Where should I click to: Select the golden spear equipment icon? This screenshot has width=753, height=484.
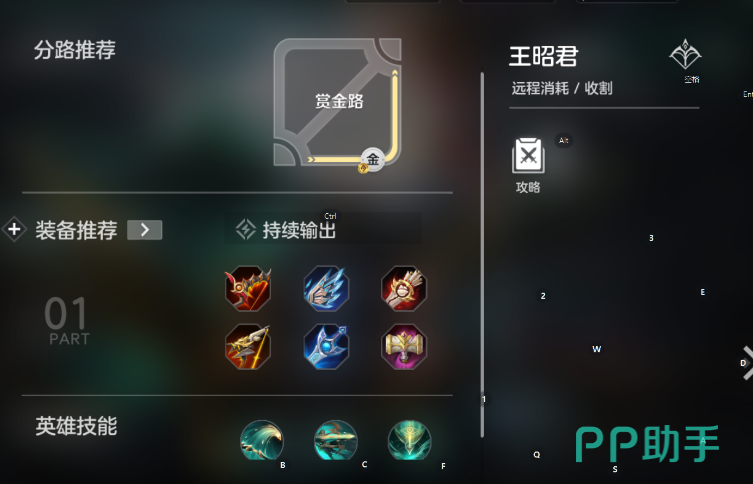[248, 347]
